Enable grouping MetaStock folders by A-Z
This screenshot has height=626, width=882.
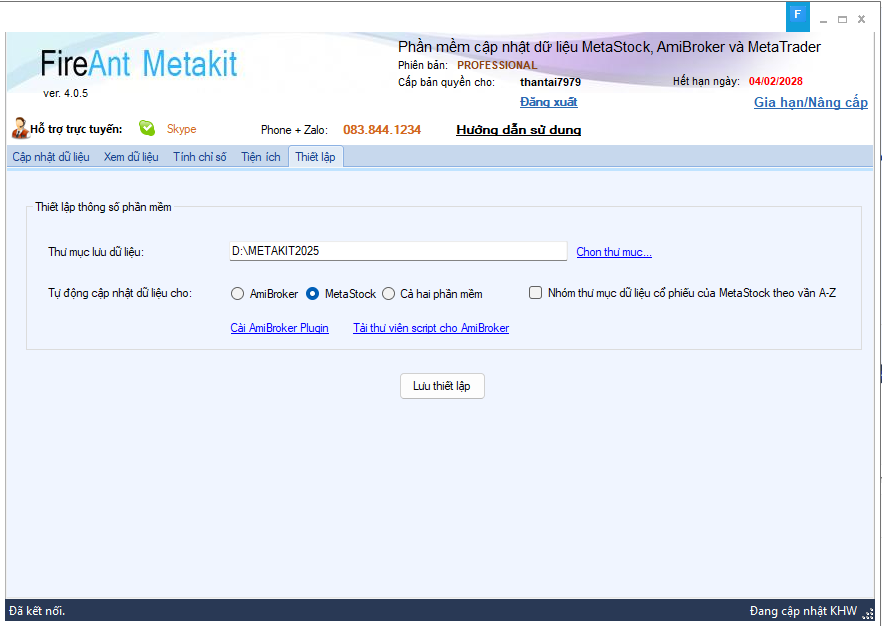tap(536, 293)
